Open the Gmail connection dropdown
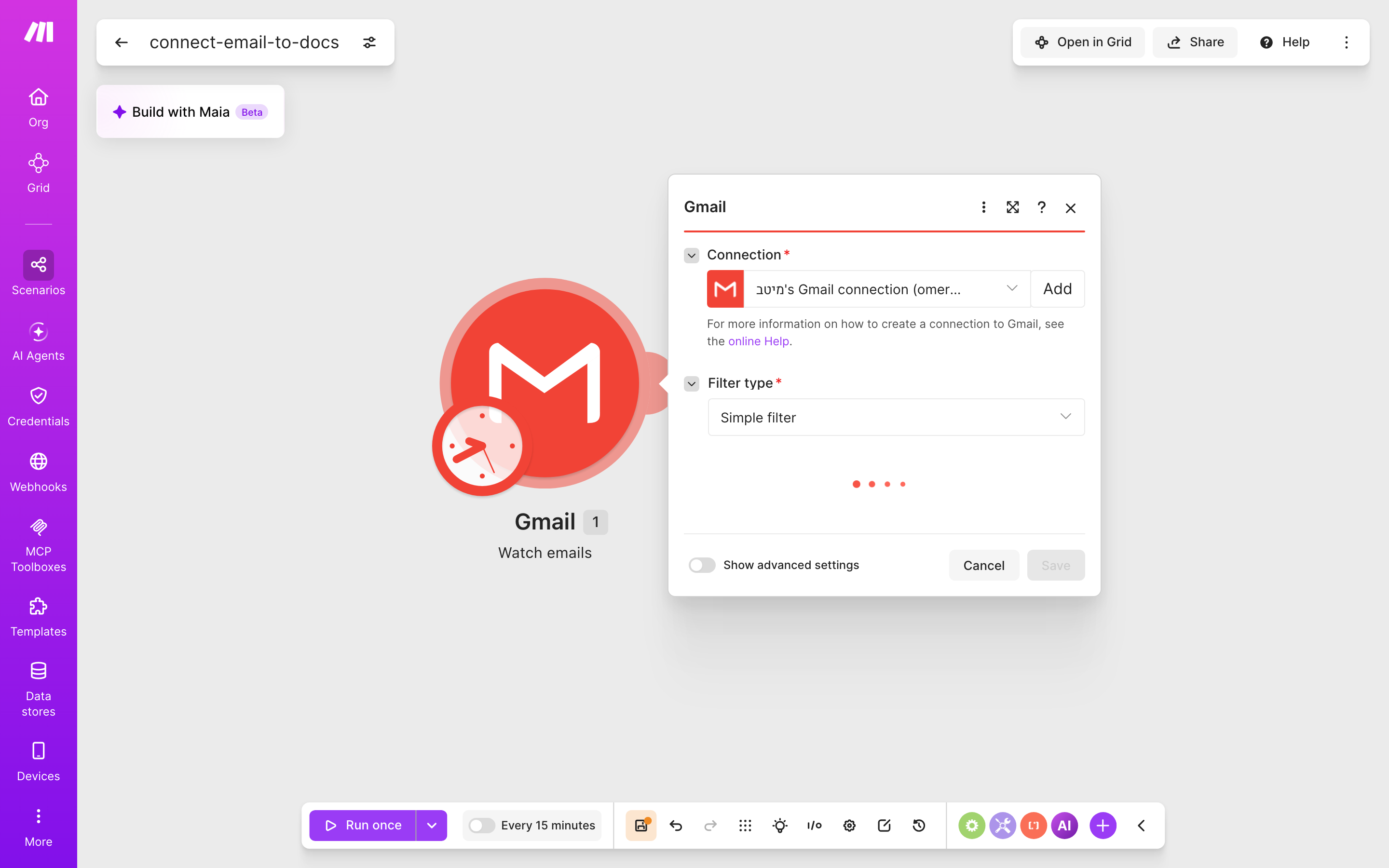Viewport: 1389px width, 868px height. click(887, 289)
